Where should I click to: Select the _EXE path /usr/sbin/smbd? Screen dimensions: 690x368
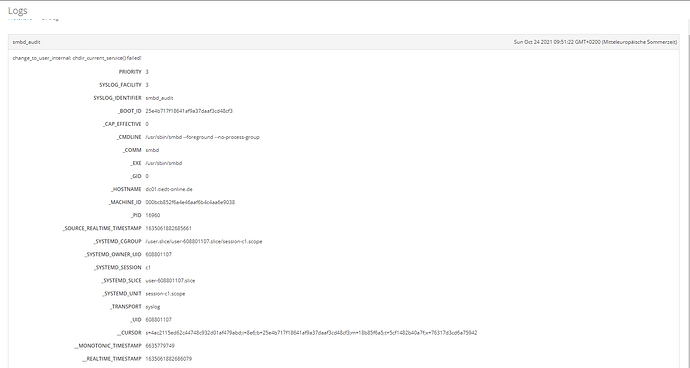click(164, 163)
